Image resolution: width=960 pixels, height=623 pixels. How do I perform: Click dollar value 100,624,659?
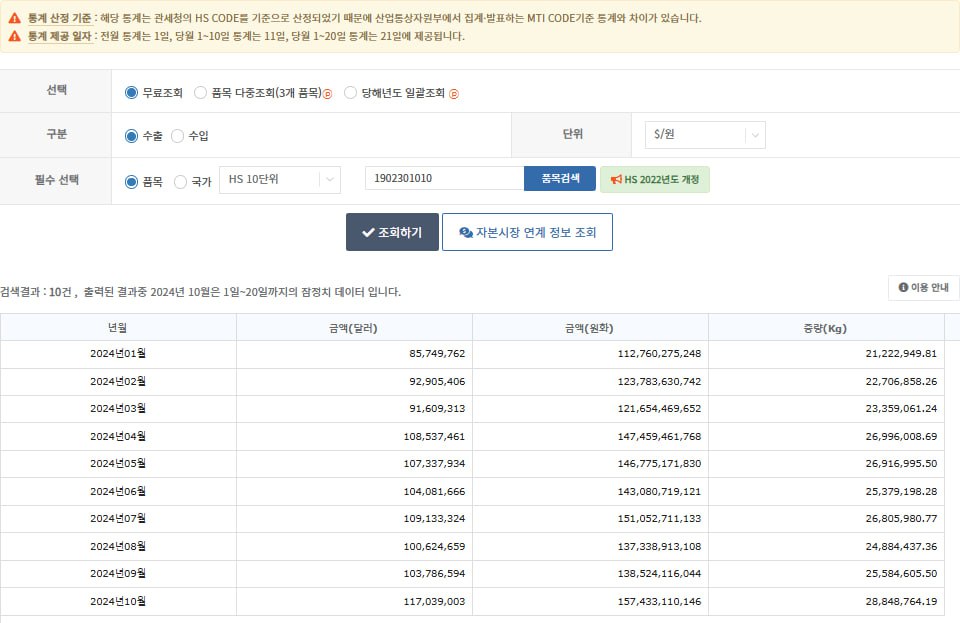(x=434, y=547)
